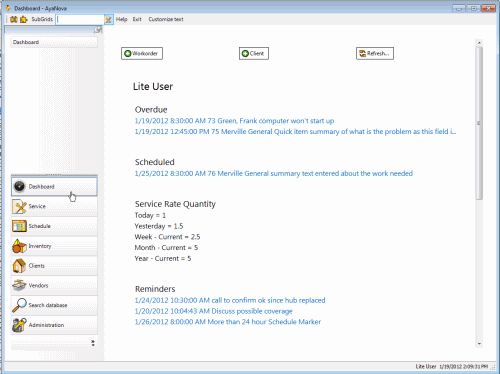The height and width of the screenshot is (374, 500).
Task: Click the pin icon on navigation pane header
Action: [97, 30]
